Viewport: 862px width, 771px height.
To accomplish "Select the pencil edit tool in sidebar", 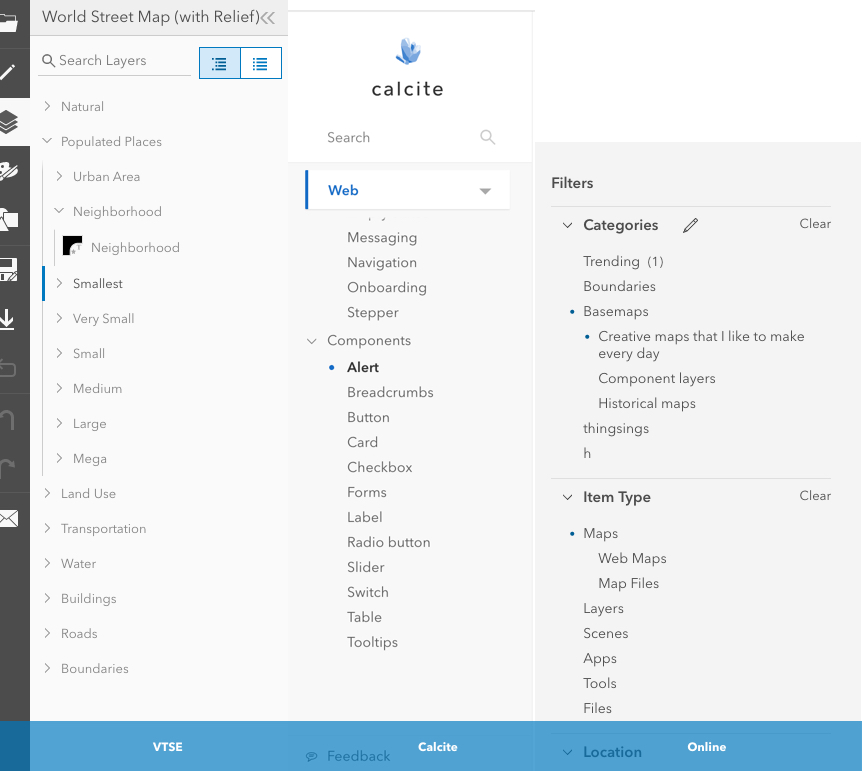I will click(8, 72).
